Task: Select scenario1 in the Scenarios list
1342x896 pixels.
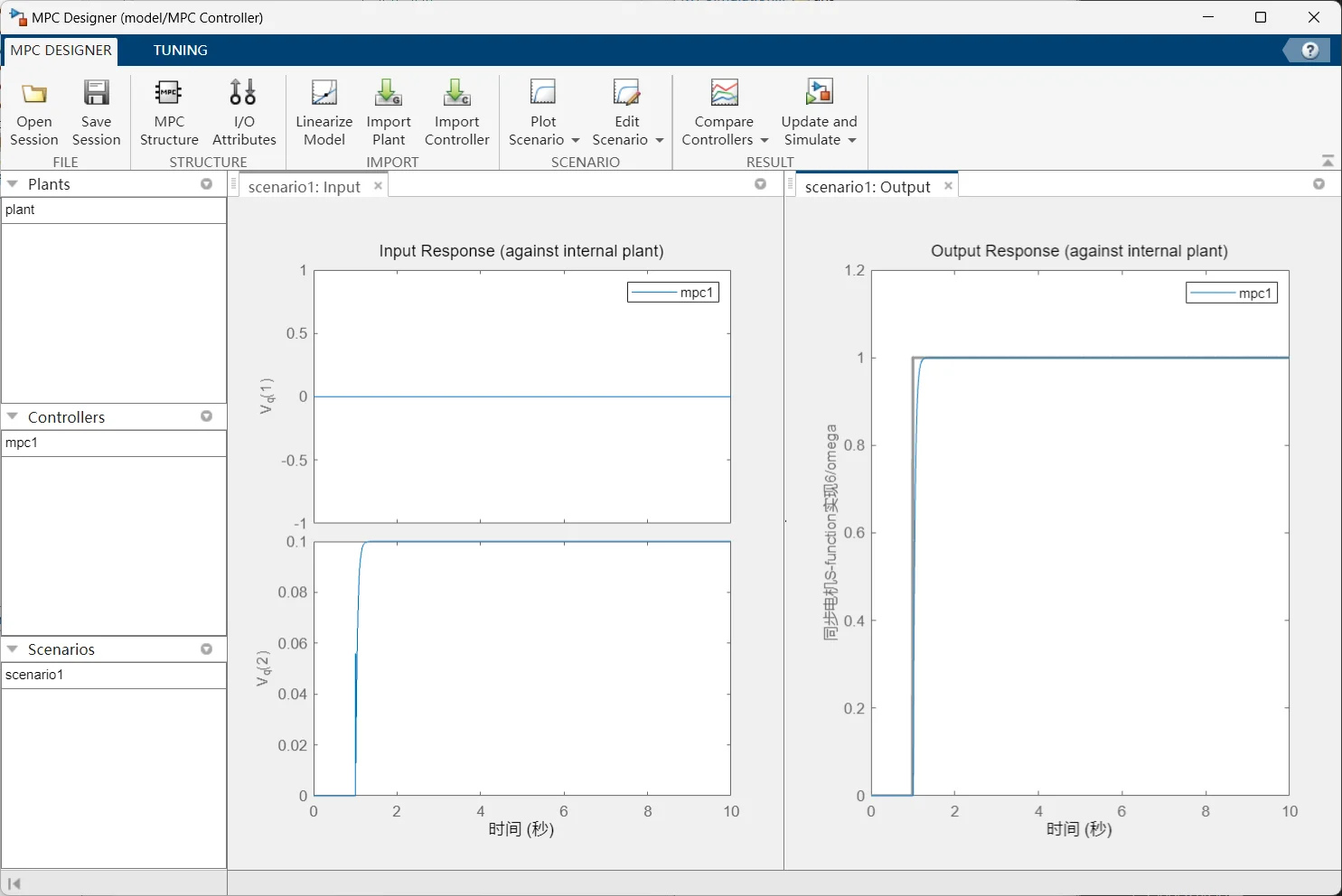Action: pos(34,675)
